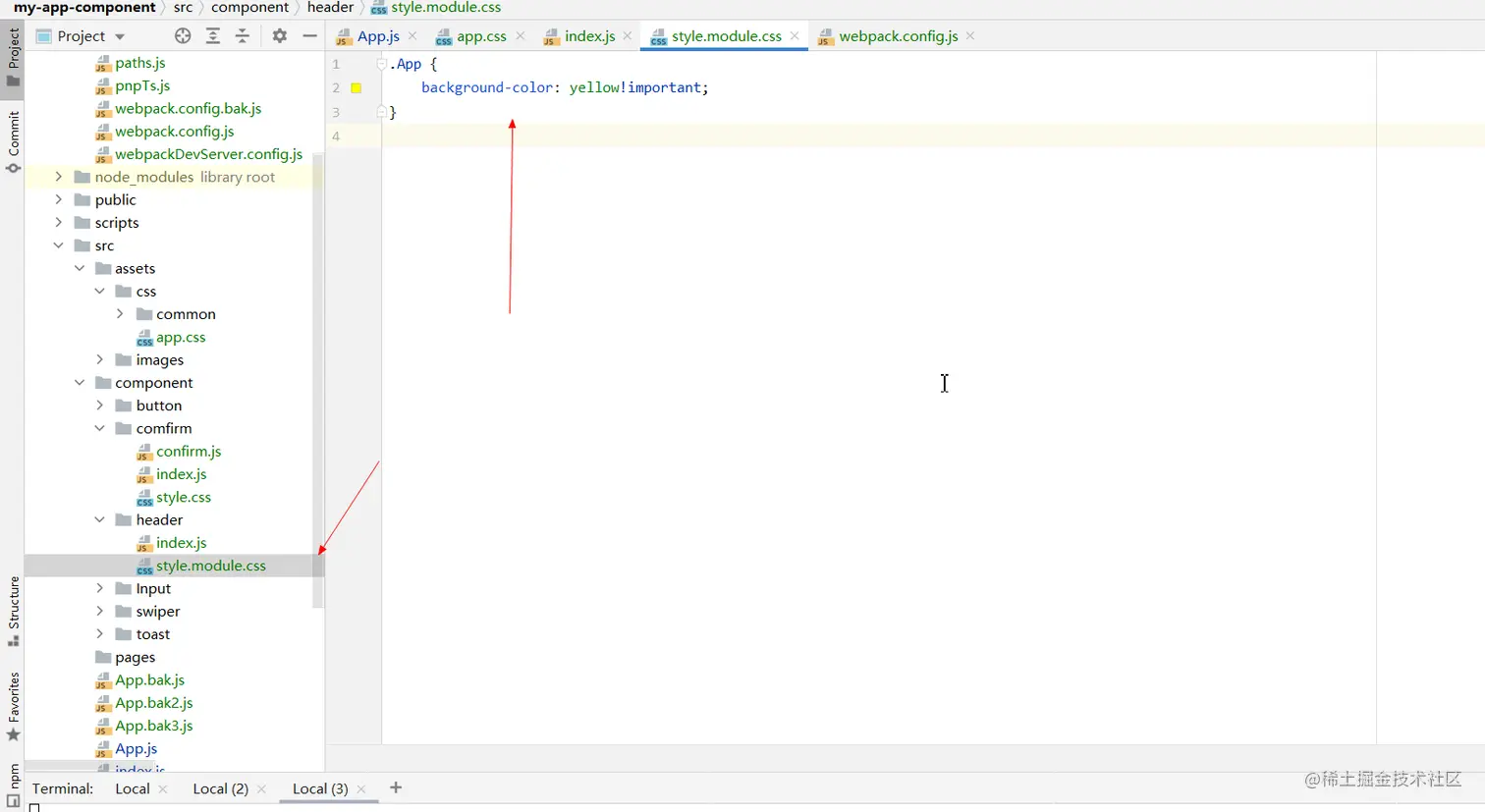Click the header breadcrumb in the path bar

coord(330,8)
